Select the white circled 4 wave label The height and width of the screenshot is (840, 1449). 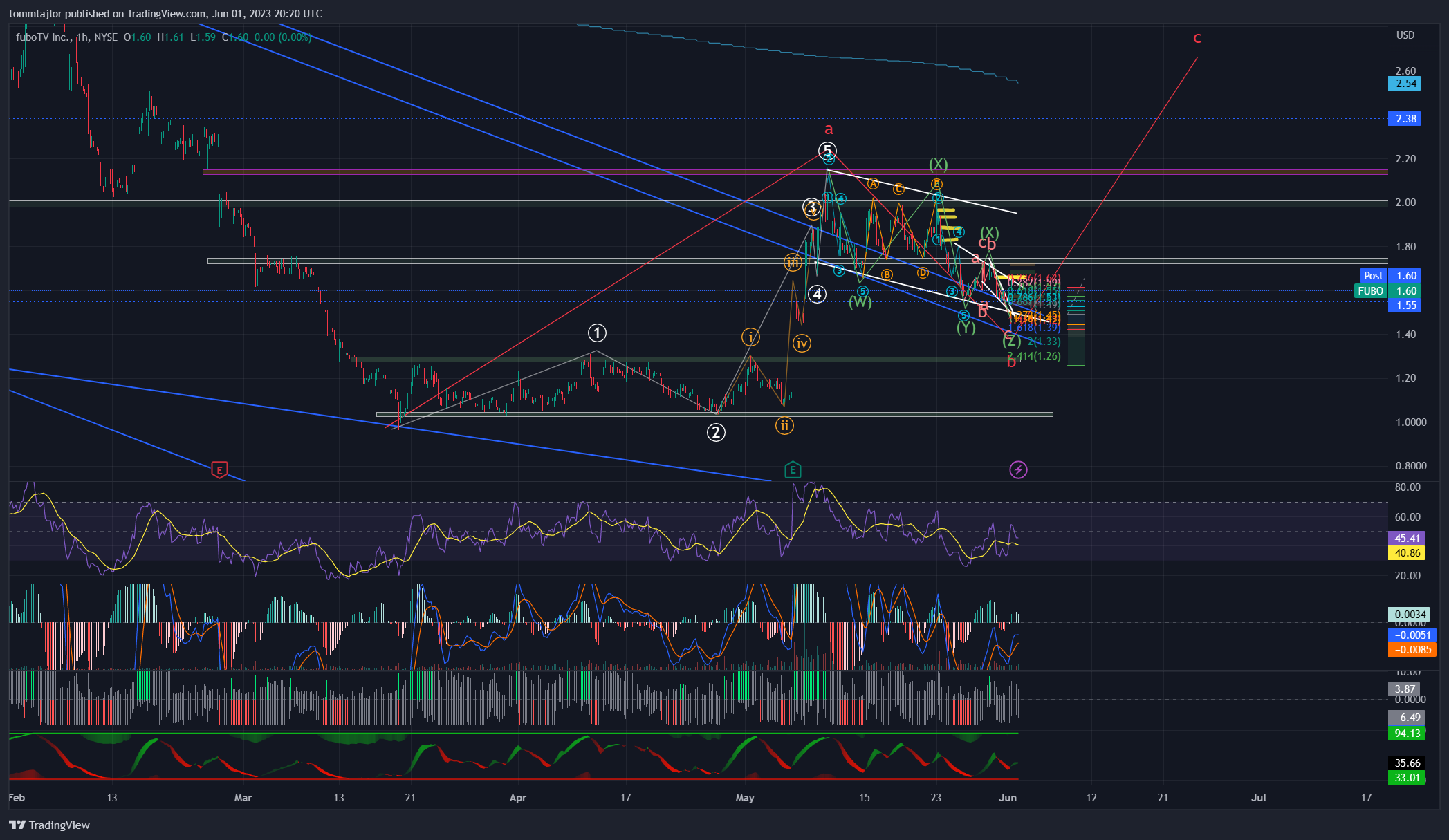click(818, 295)
